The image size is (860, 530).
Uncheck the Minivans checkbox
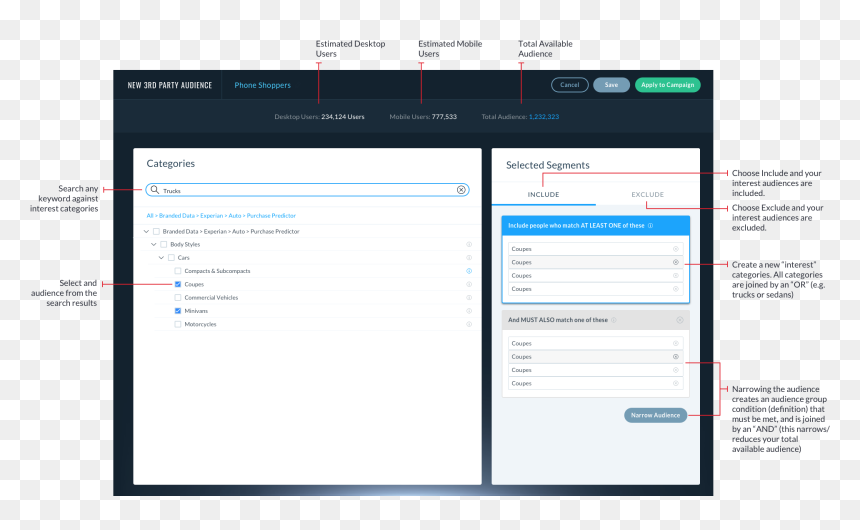[x=178, y=311]
